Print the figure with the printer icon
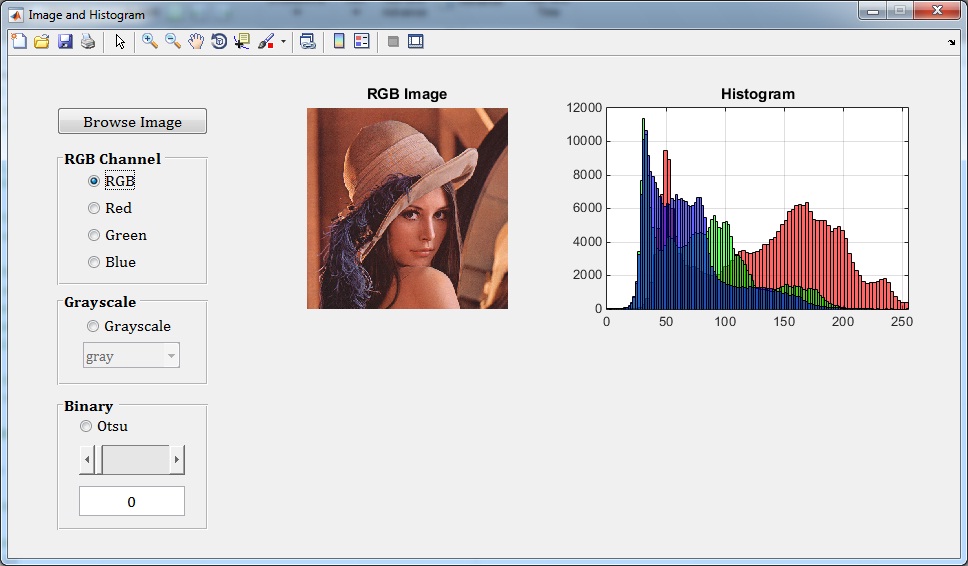The height and width of the screenshot is (566, 968). (88, 41)
